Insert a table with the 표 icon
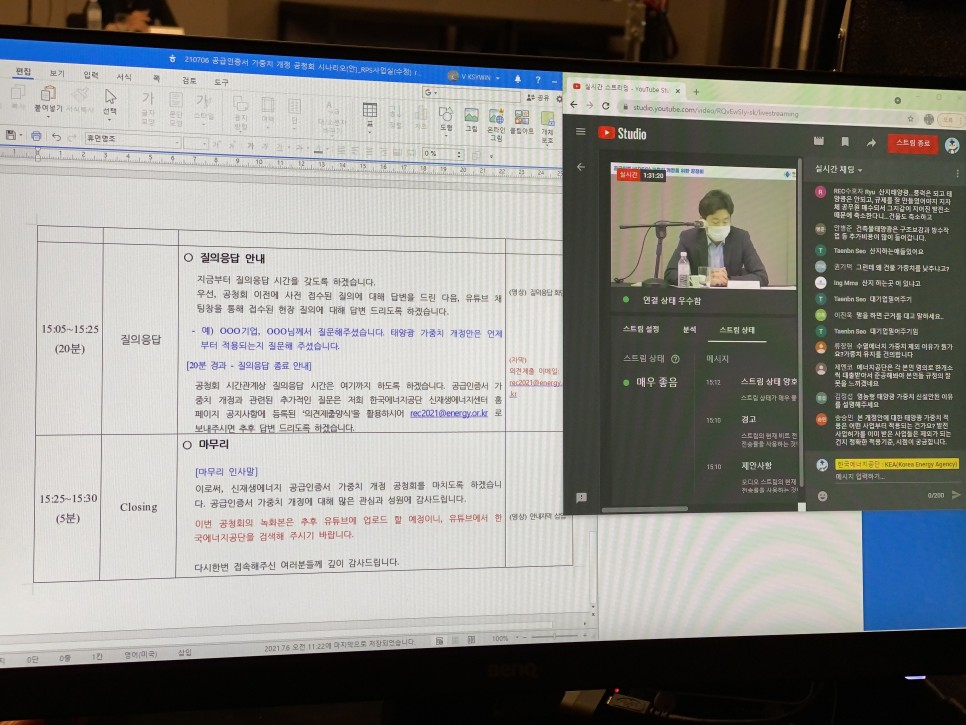Screen dimensions: 966x725 370,111
